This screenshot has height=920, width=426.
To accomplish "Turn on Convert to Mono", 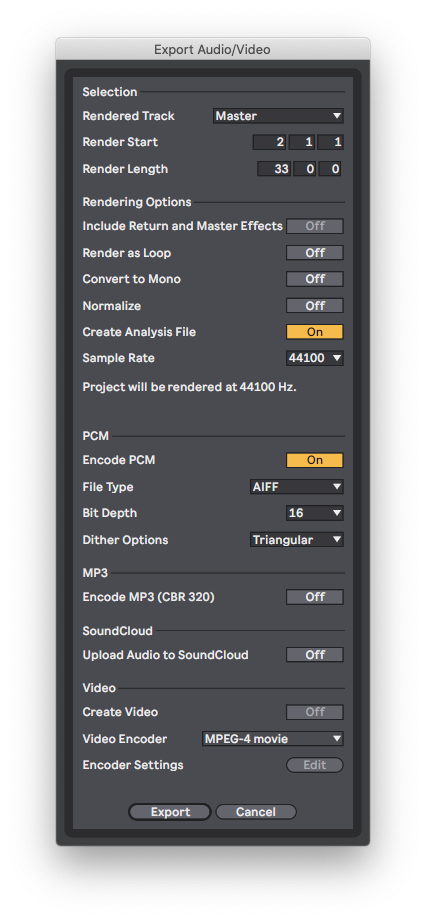I will [315, 279].
